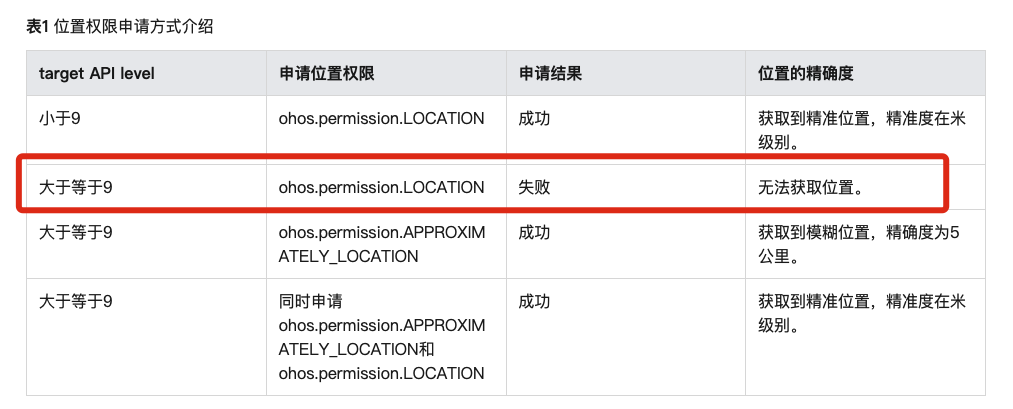
Task: Click ohos.permission.LOCATION in the highlighted row
Action: pyautogui.click(x=381, y=187)
